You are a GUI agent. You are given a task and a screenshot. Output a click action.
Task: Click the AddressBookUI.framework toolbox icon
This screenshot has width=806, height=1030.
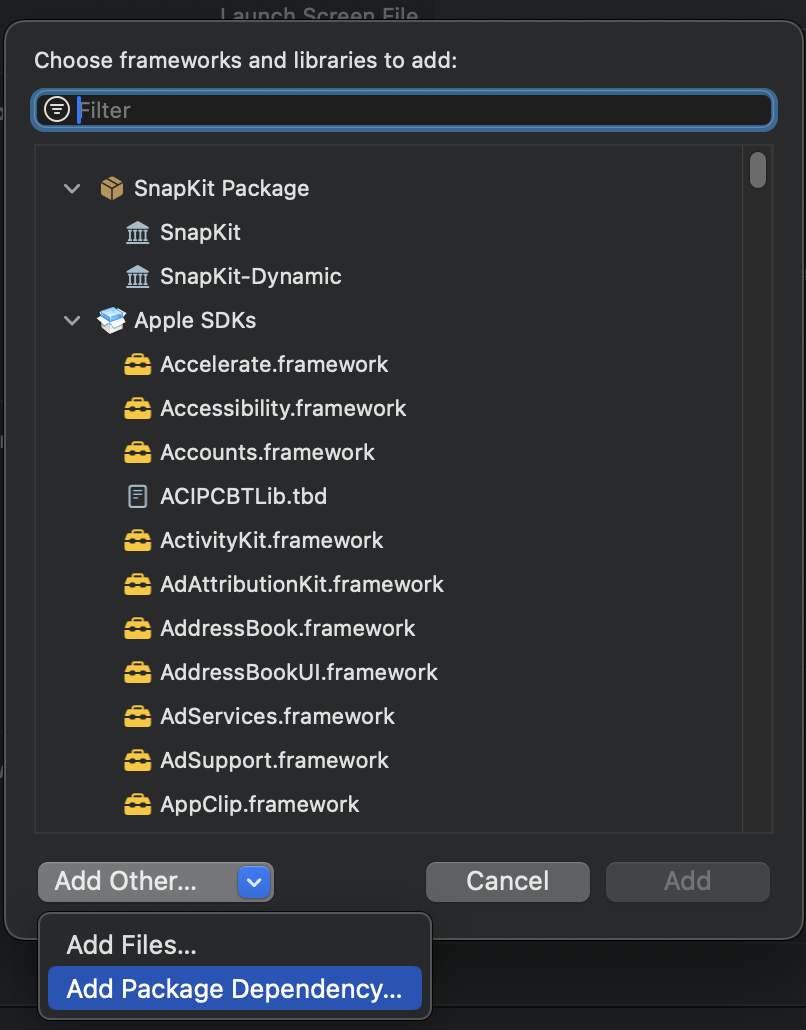(137, 673)
